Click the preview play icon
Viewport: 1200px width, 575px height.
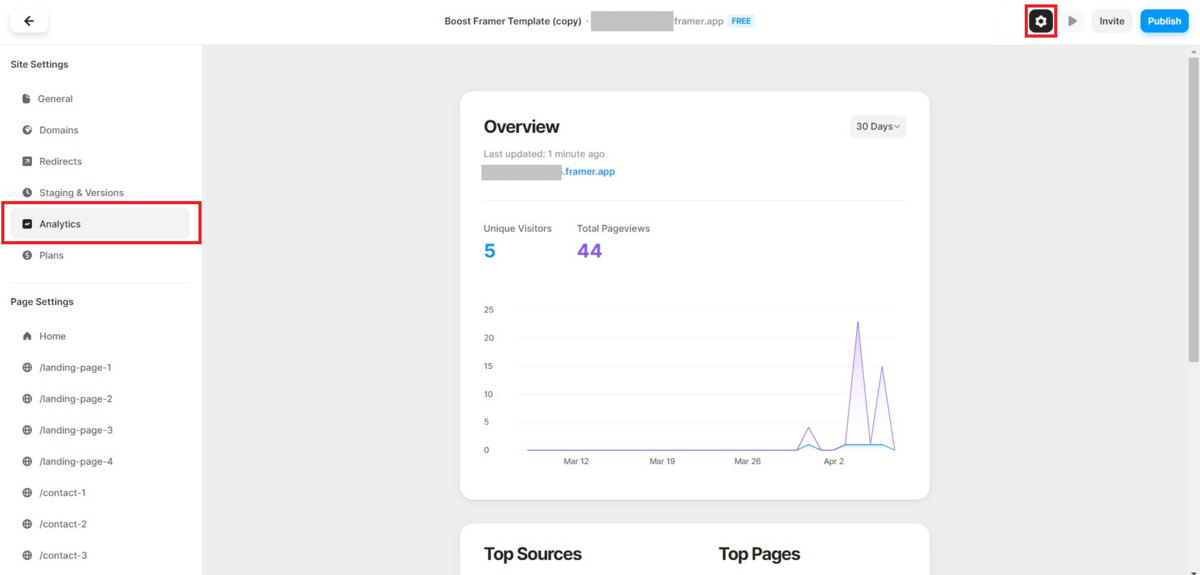pos(1072,21)
